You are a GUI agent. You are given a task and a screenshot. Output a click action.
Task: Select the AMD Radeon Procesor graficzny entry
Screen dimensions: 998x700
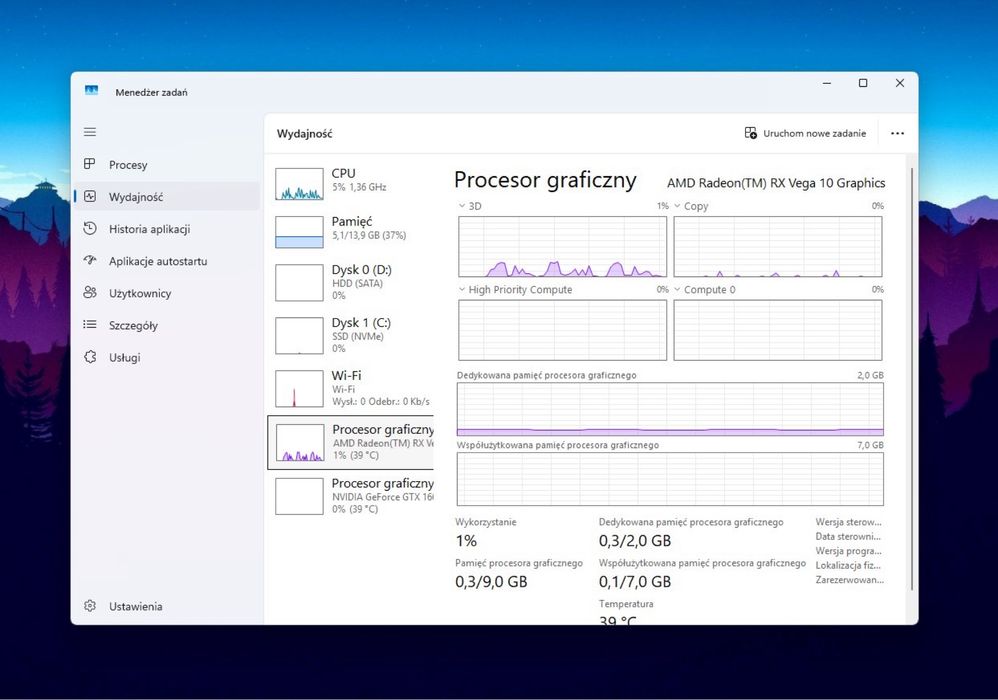point(351,442)
